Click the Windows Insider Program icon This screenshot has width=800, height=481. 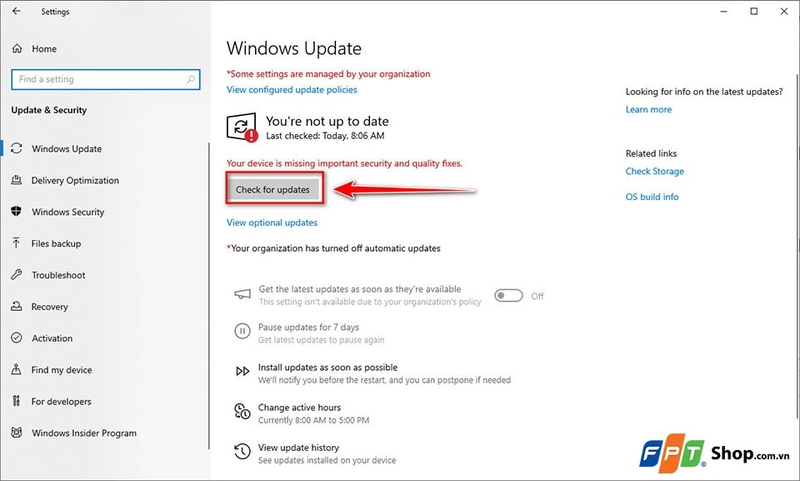point(16,433)
